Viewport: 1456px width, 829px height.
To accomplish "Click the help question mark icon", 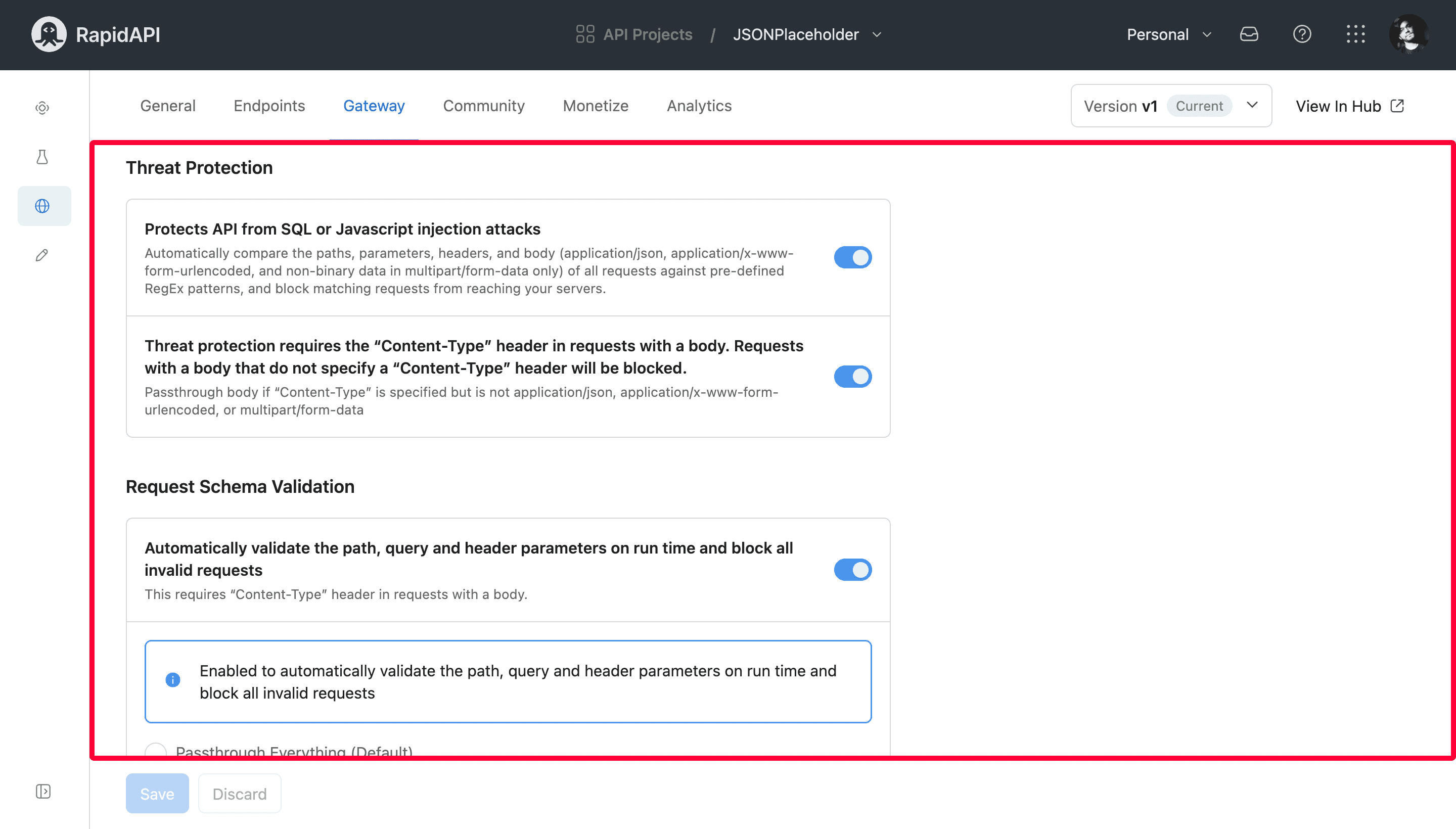I will click(1302, 34).
